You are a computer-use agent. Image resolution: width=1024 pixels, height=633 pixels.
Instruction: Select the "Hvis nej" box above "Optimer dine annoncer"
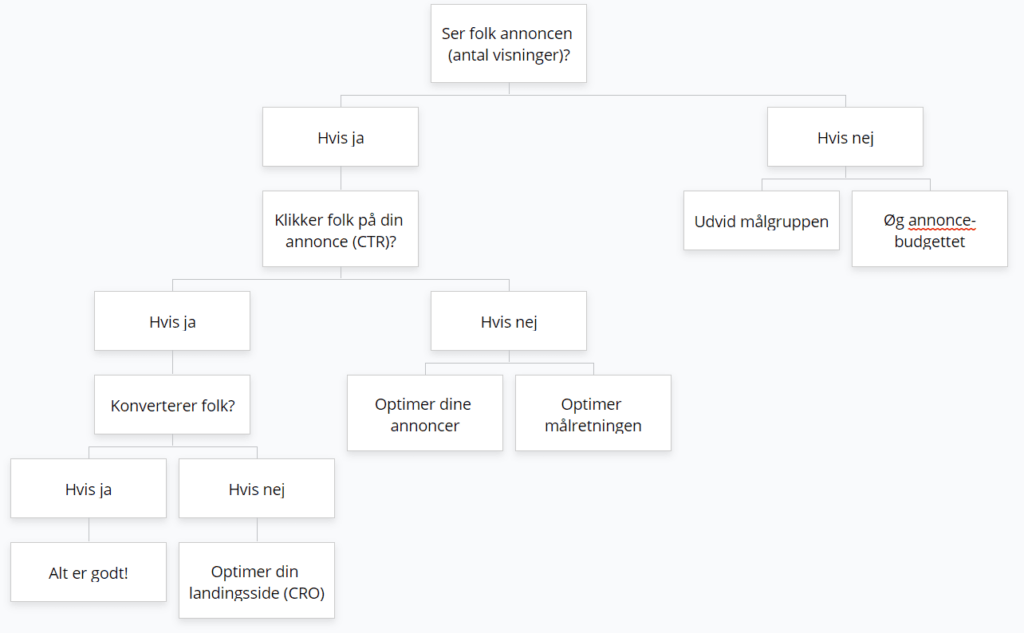pos(508,321)
